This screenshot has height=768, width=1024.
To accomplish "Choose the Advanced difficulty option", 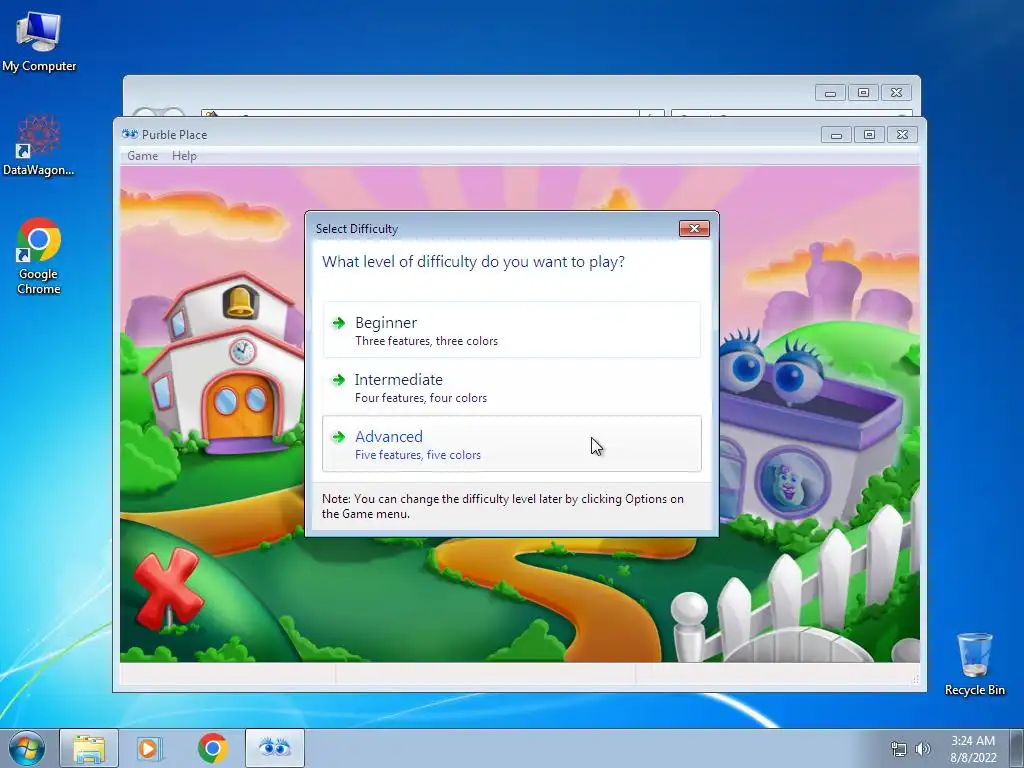I will click(x=511, y=443).
